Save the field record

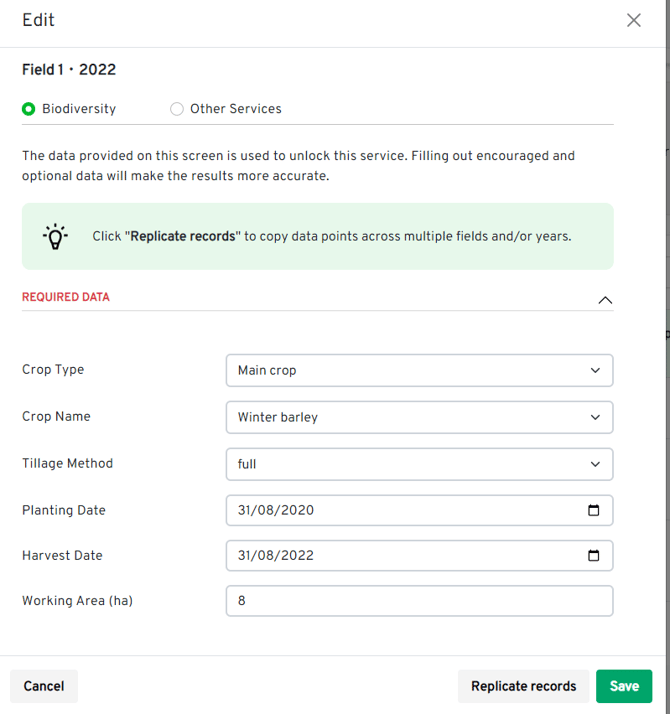click(624, 686)
